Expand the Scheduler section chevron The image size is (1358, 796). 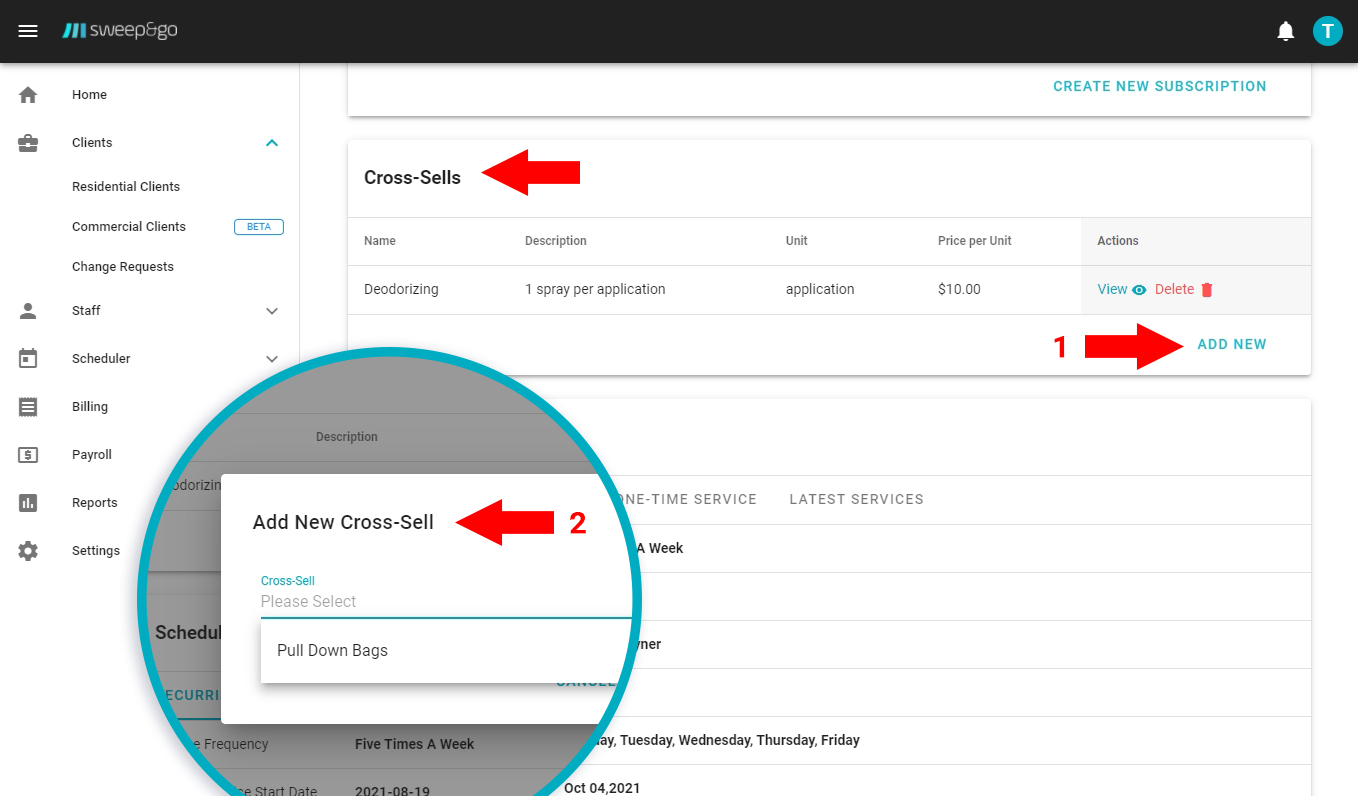272,359
